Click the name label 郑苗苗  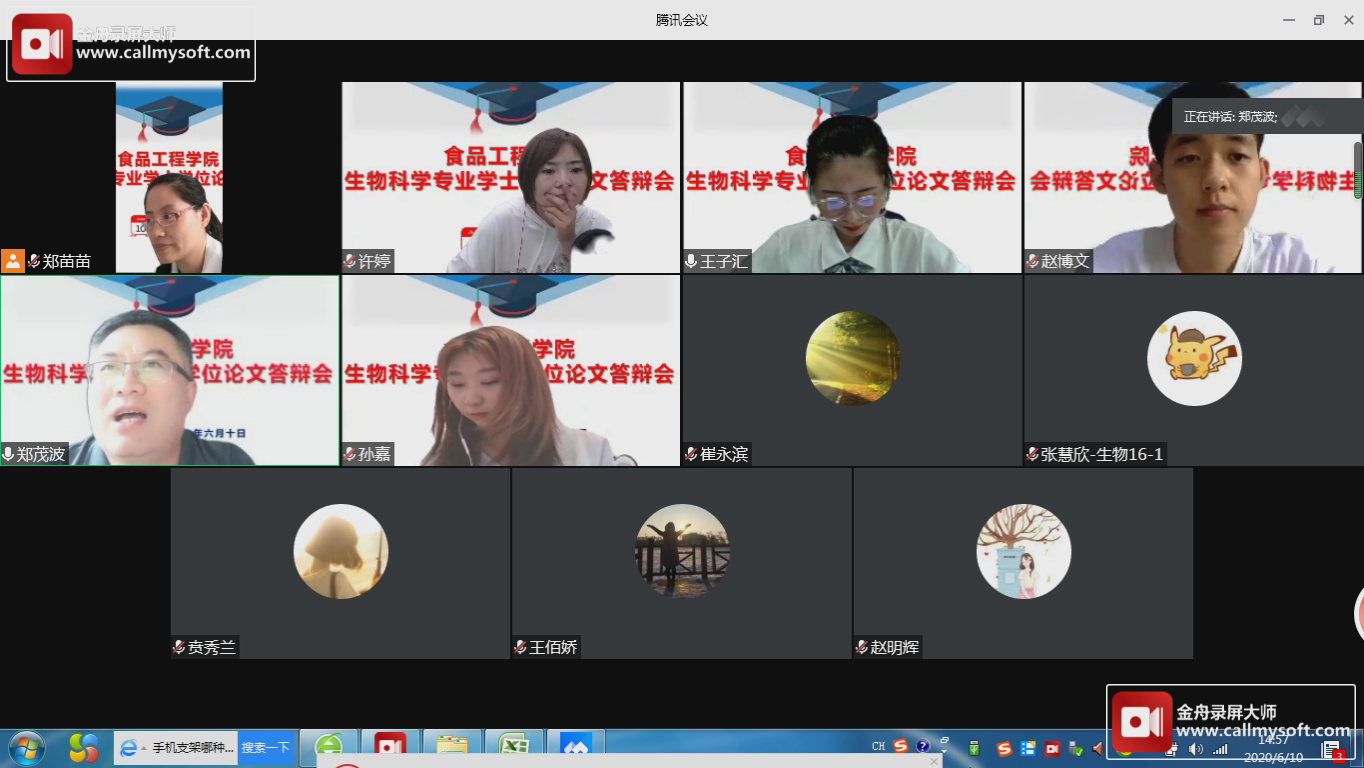click(x=67, y=261)
